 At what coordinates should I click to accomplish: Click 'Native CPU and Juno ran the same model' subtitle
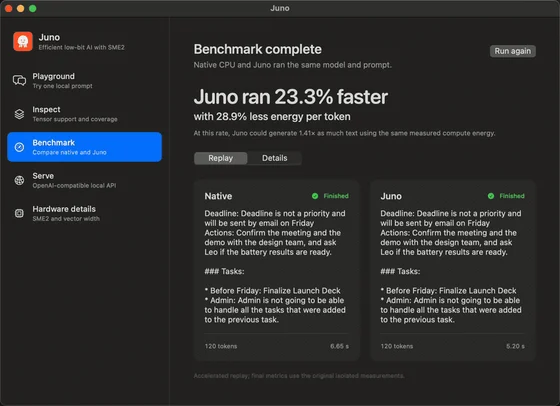pos(292,65)
